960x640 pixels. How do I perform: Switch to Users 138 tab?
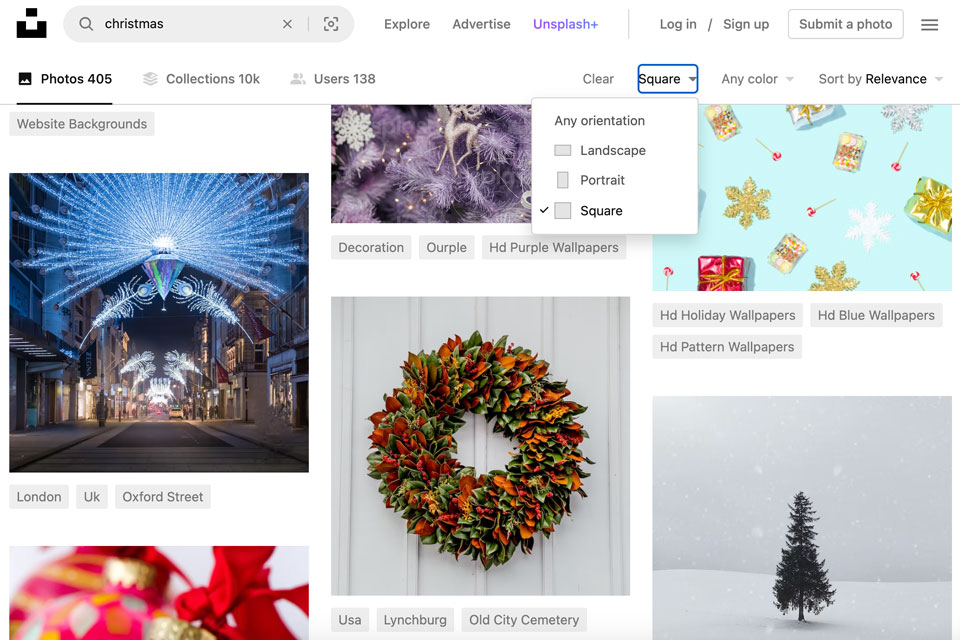pyautogui.click(x=333, y=79)
